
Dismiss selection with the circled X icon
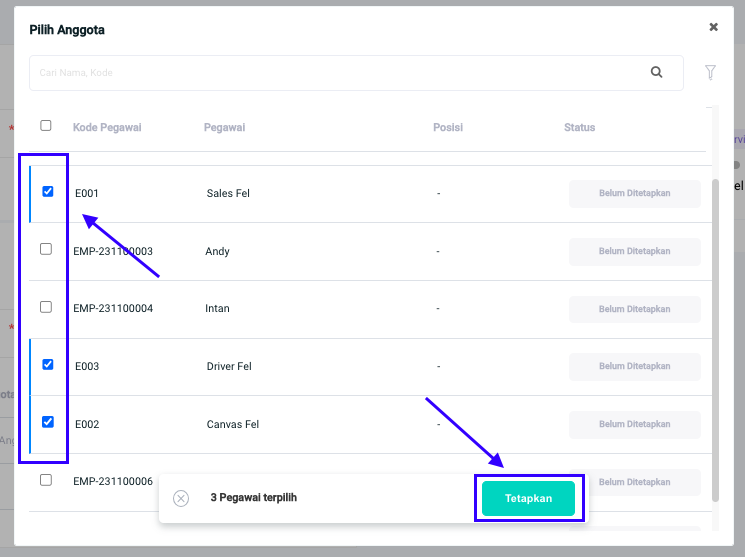point(181,498)
